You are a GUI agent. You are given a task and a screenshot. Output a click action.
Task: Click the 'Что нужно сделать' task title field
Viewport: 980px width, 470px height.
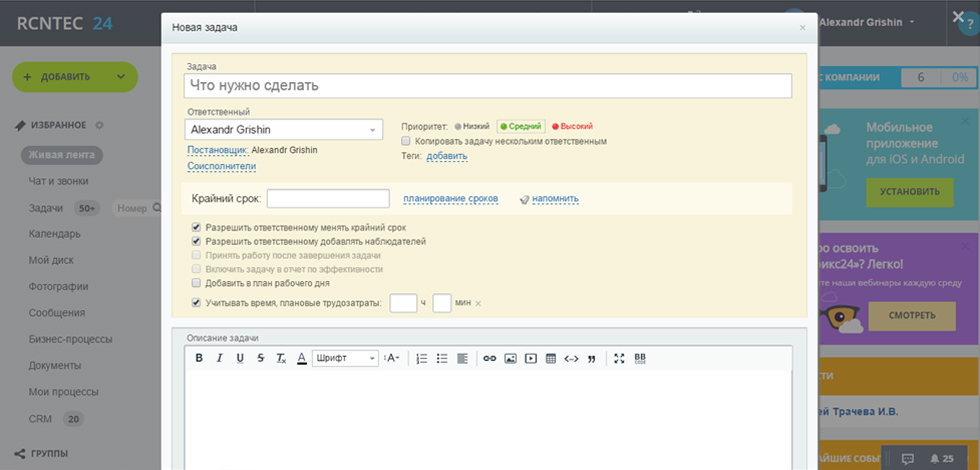488,86
